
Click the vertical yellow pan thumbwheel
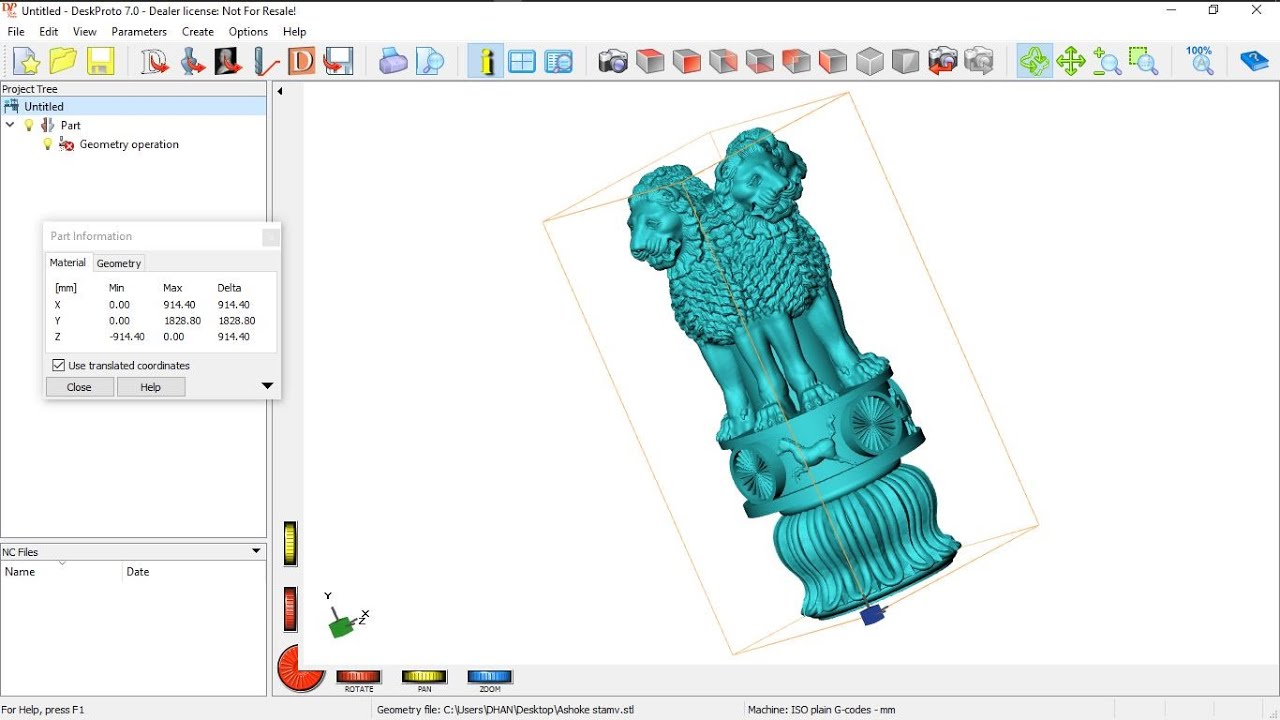[x=291, y=543]
